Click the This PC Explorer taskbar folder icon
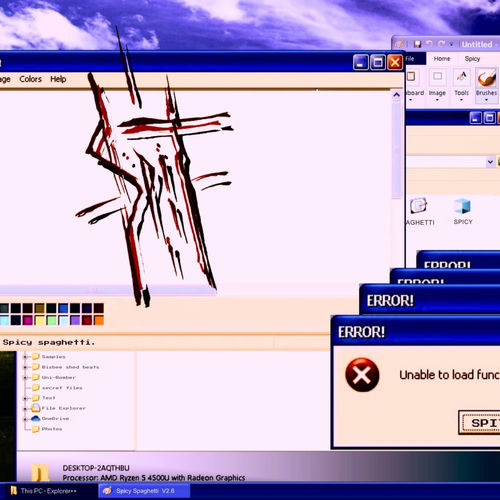 (14, 491)
